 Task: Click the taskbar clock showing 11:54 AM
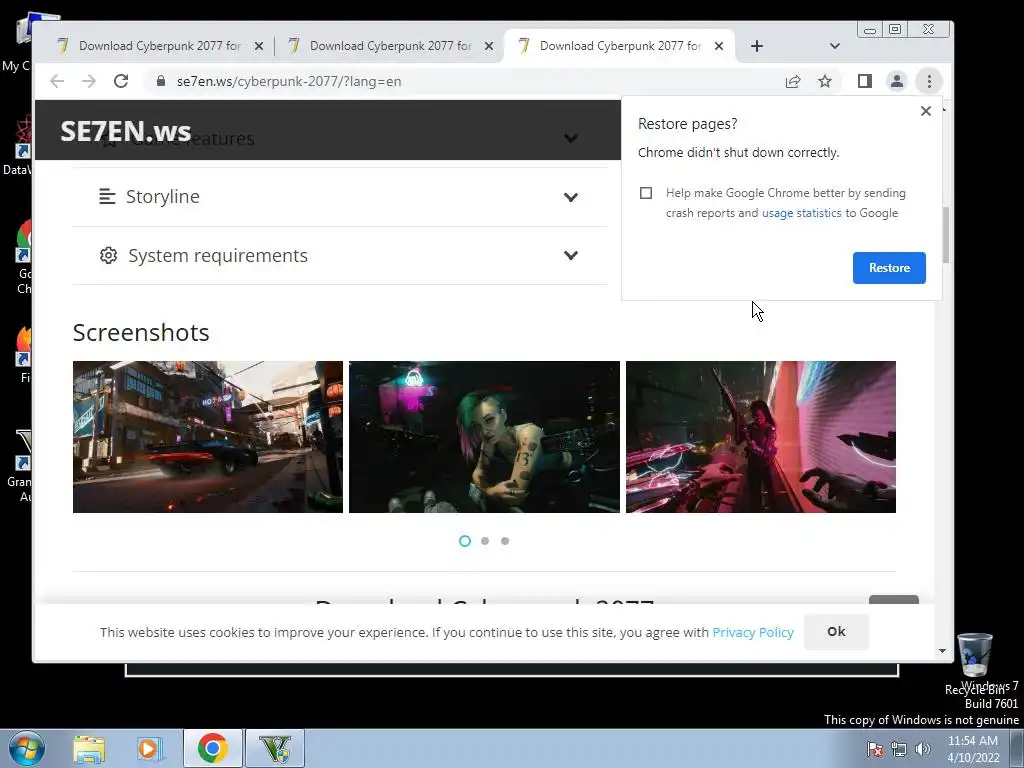click(x=973, y=749)
